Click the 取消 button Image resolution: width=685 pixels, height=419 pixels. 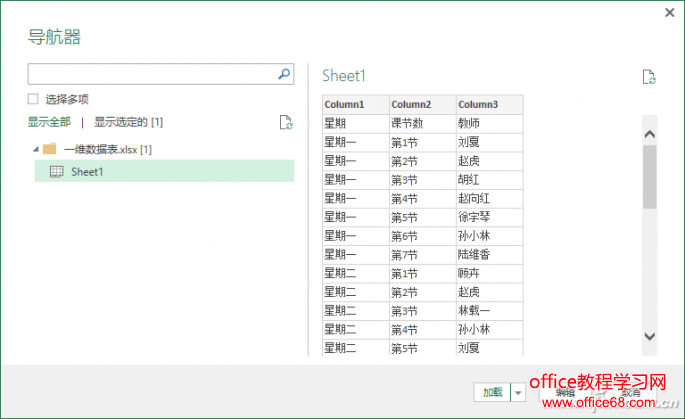630,393
